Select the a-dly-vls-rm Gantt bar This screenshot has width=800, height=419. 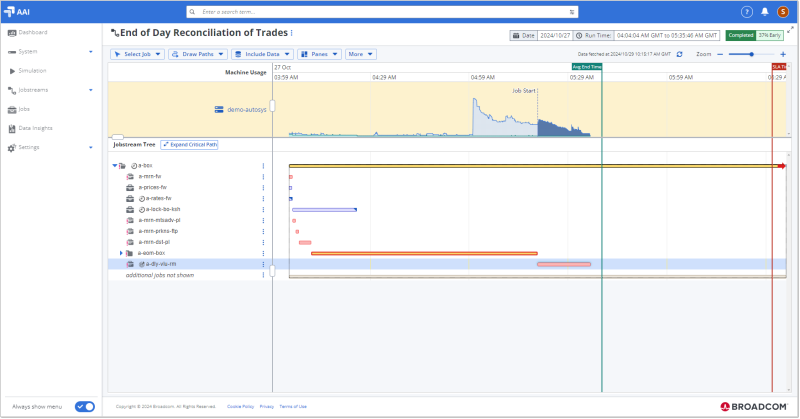[564, 264]
